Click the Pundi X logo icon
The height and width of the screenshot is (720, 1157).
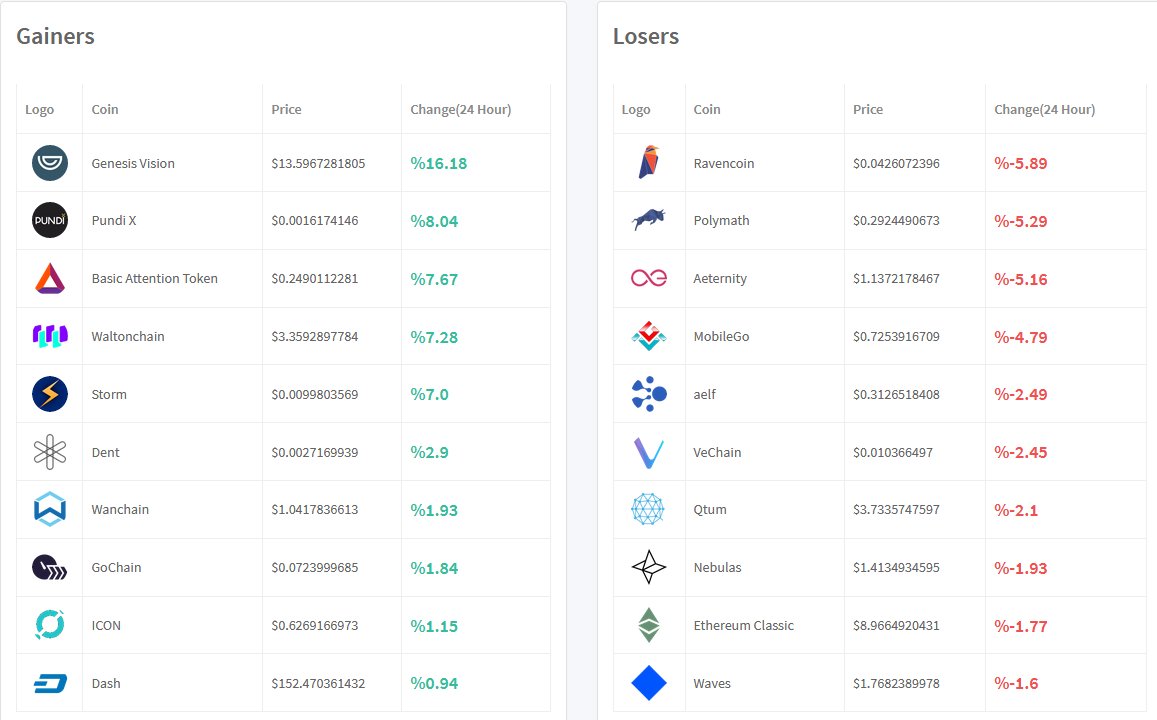pos(50,220)
